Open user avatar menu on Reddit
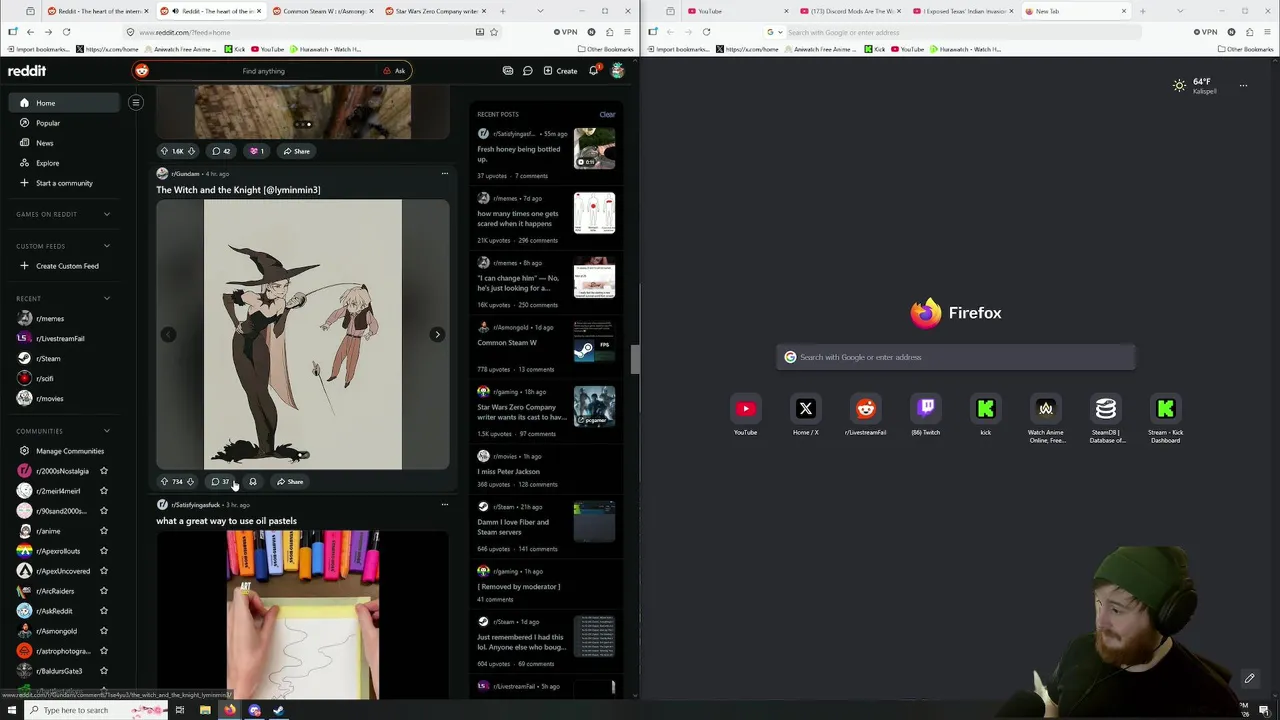Image resolution: width=1280 pixels, height=720 pixels. coord(618,71)
